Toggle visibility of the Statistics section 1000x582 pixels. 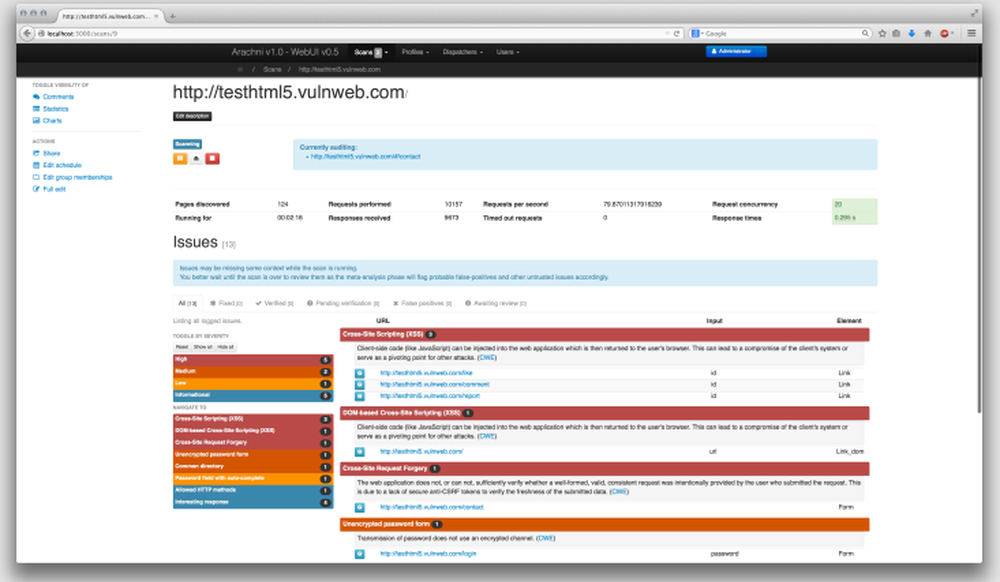click(55, 109)
